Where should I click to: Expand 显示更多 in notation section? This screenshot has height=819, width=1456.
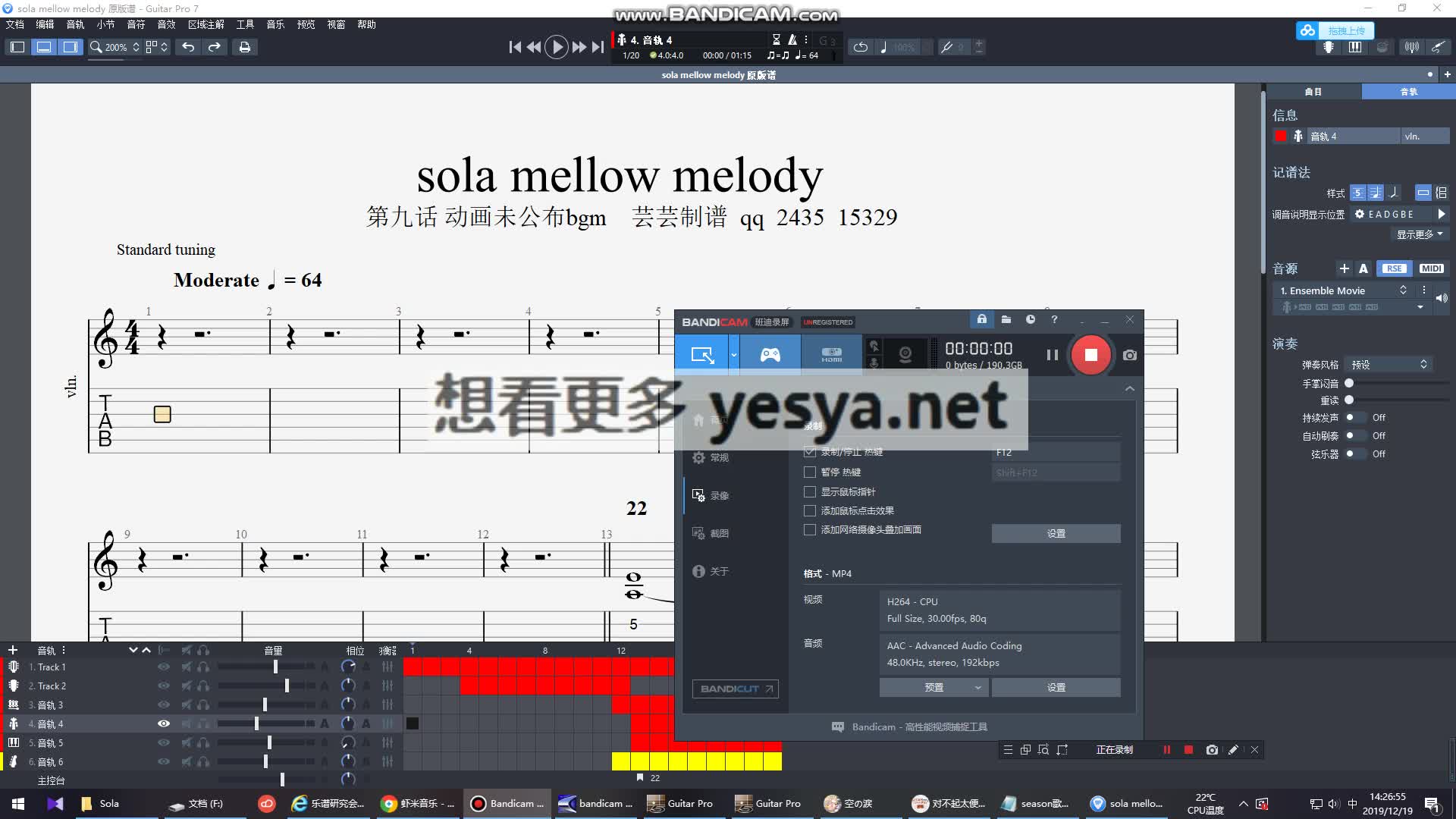(1420, 234)
